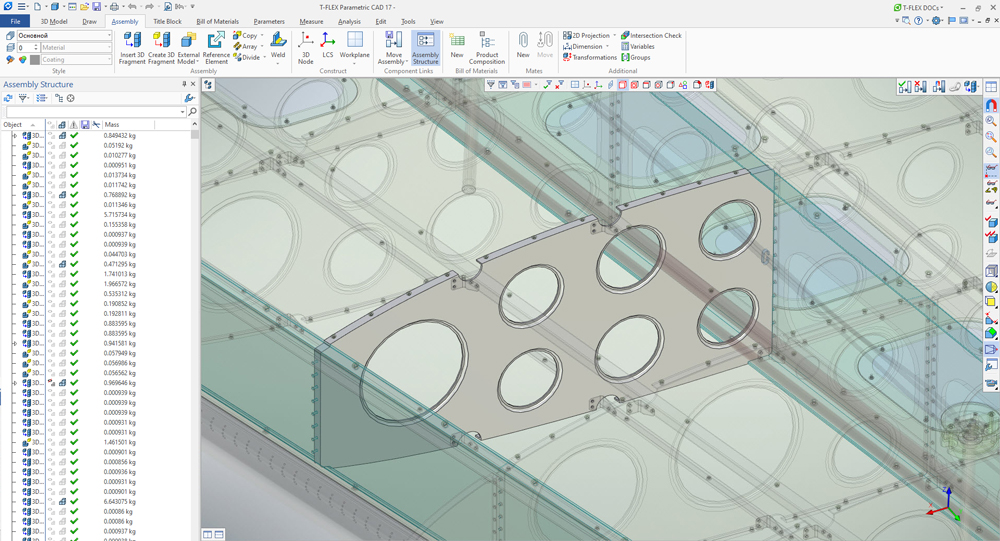Open the 3D Model ribbon tab
Image resolution: width=1000 pixels, height=541 pixels.
54,21
